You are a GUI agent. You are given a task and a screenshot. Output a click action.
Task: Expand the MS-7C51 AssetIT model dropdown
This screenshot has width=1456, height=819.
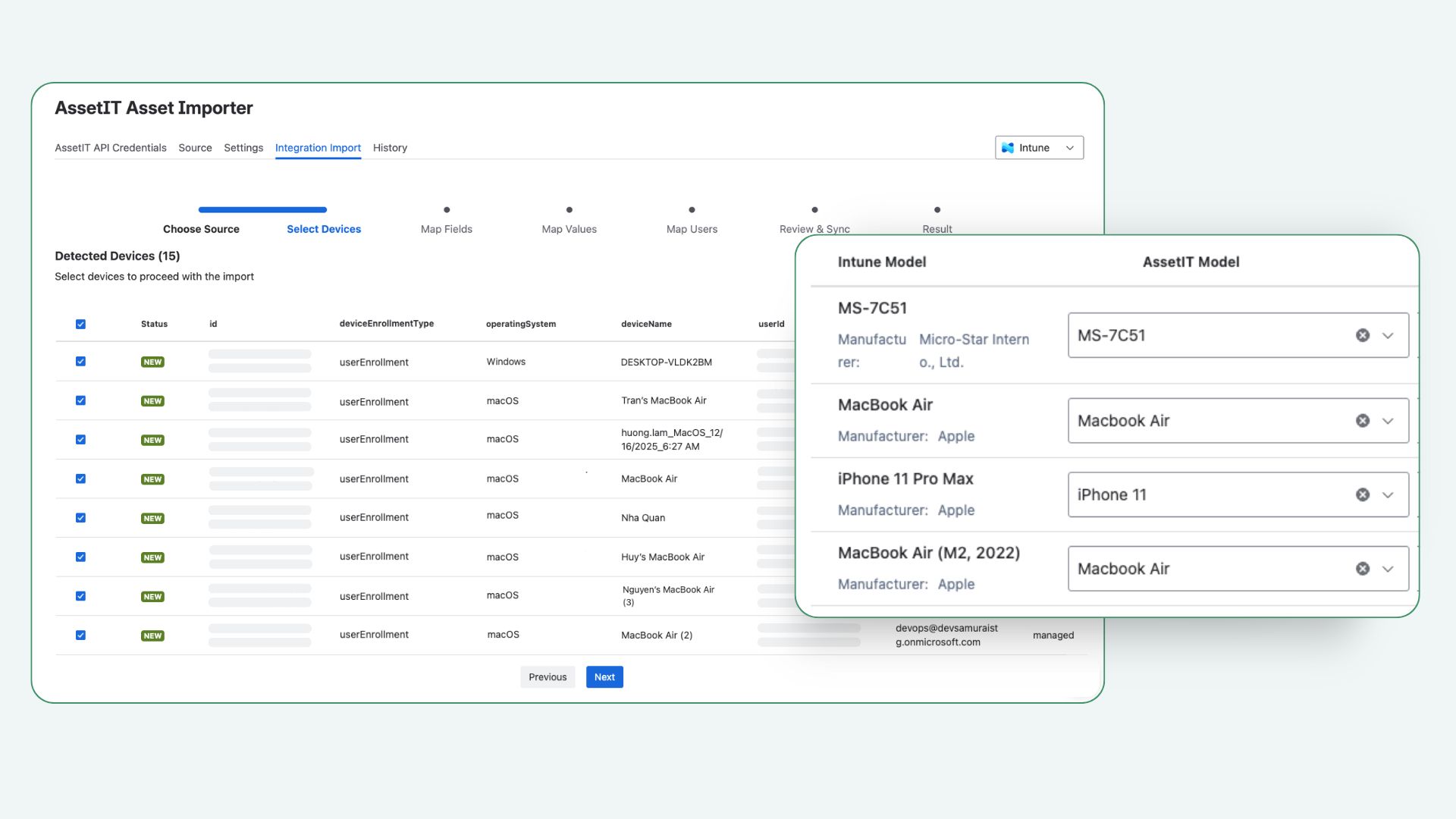click(1388, 335)
